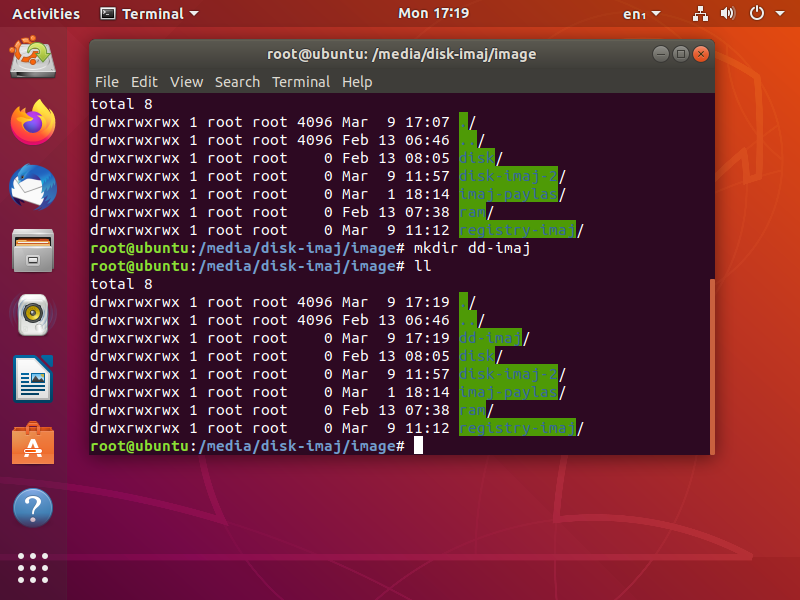The height and width of the screenshot is (600, 800).
Task: Open the Ubuntu installer dock icon
Action: tap(33, 57)
